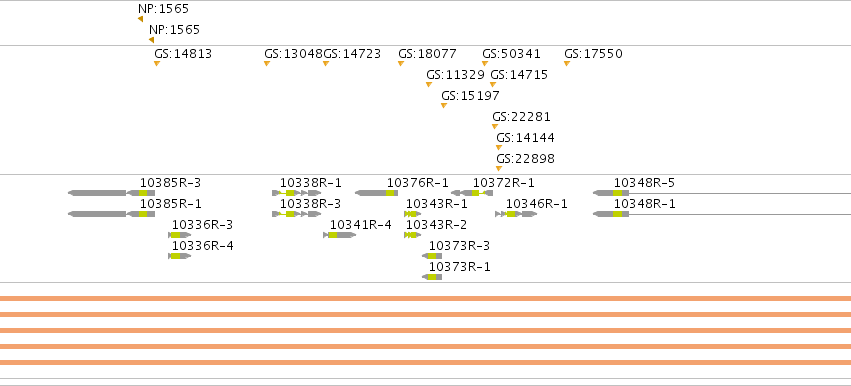Screen dimensions: 851x386
Task: Click the 10385R-3 transcript glyph
Action: [x=112, y=193]
